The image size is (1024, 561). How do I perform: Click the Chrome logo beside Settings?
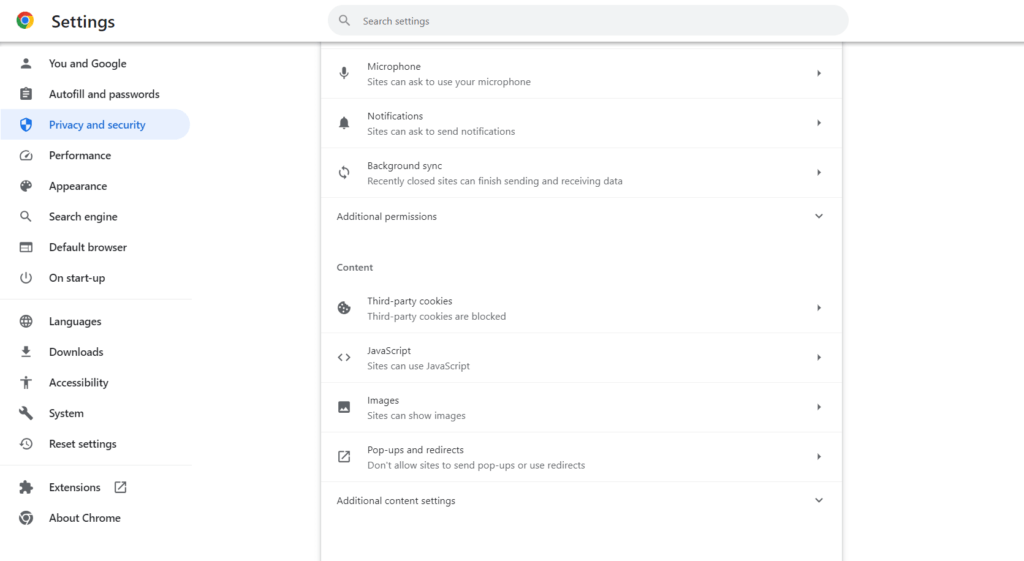[x=25, y=21]
